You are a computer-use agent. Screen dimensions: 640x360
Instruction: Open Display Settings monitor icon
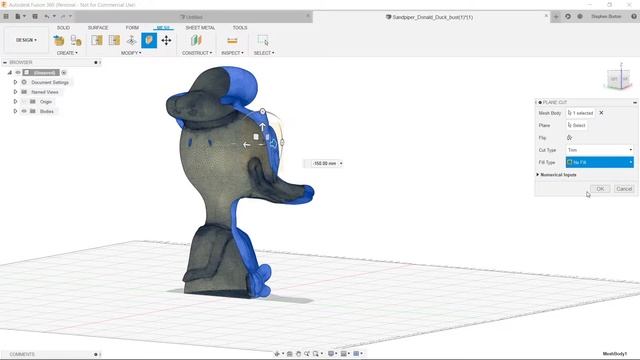click(x=332, y=354)
